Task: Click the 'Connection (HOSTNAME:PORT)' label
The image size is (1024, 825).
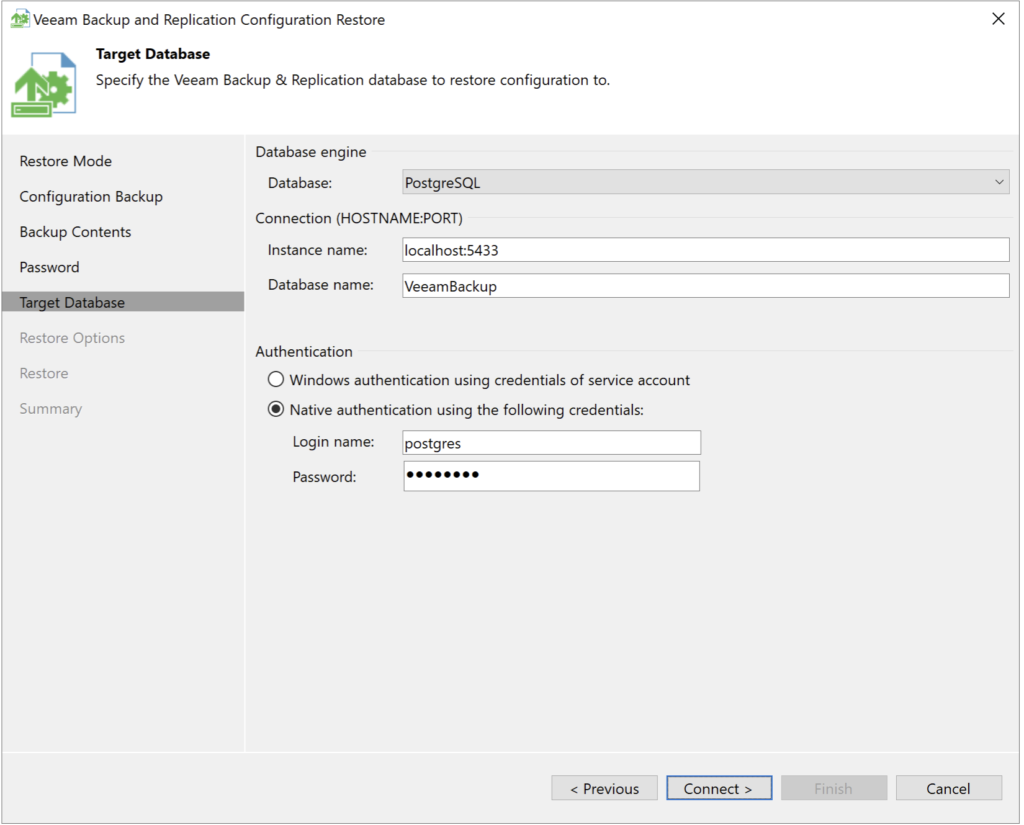Action: click(x=359, y=218)
